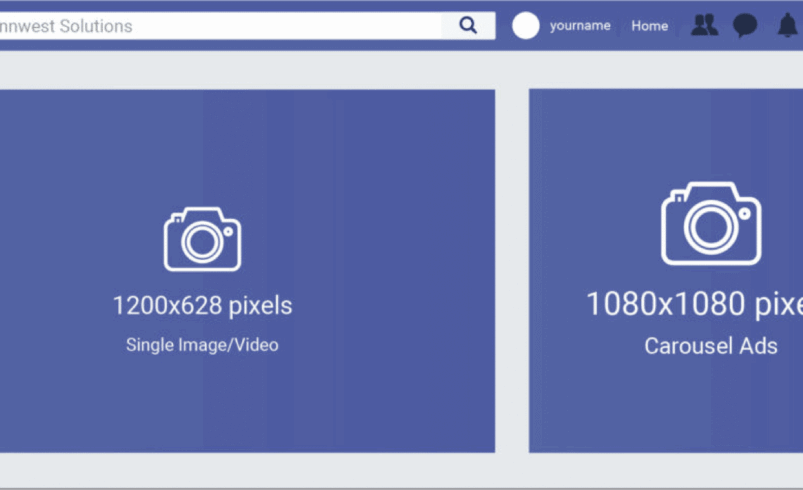Open the friend requests people icon
Screen dimensions: 803x490
[705, 26]
